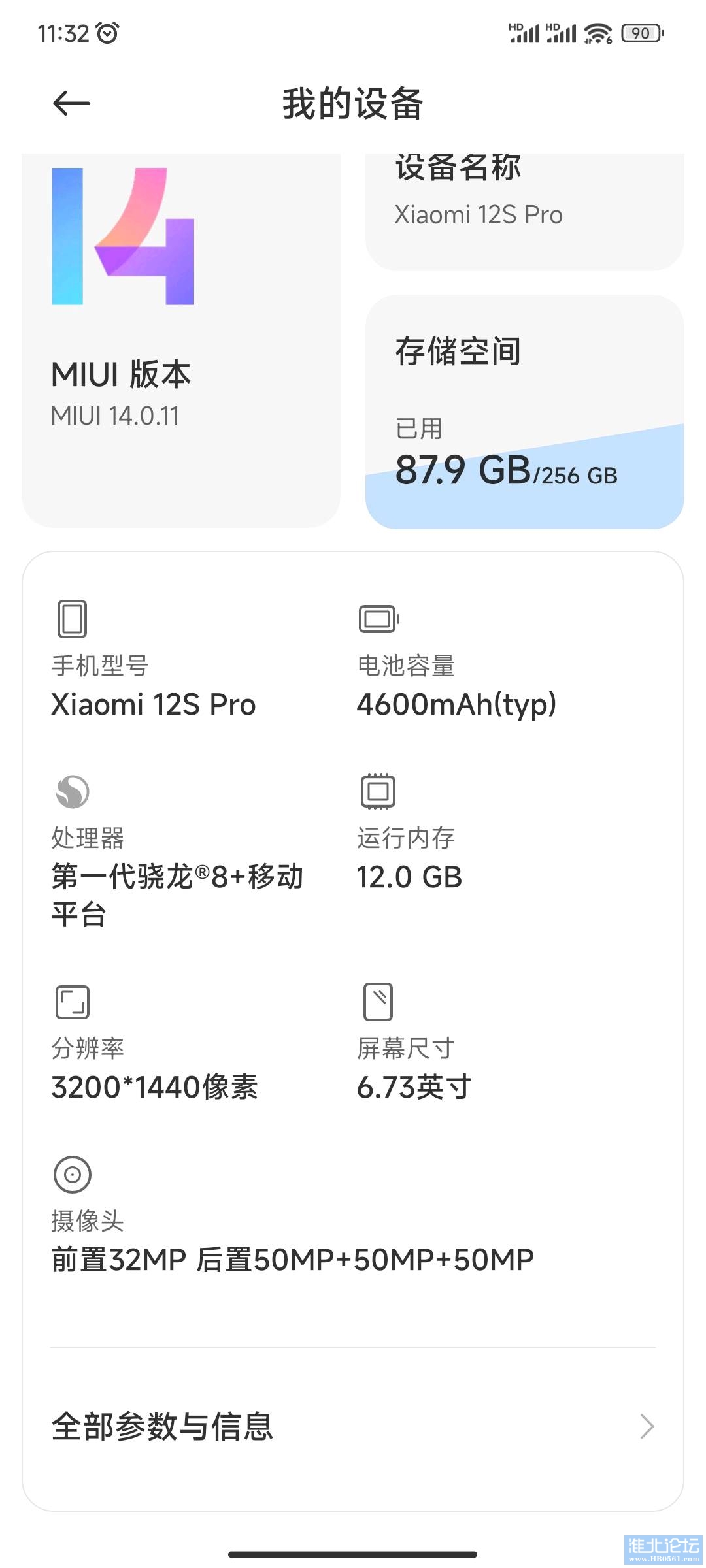Expand the 全部参数与信息 chevron
706x1568 pixels.
(x=647, y=1426)
